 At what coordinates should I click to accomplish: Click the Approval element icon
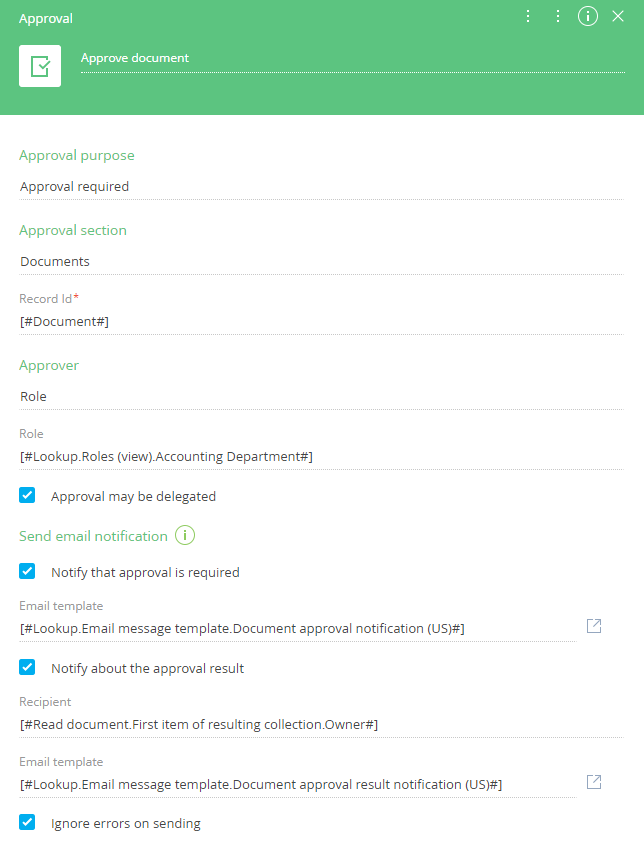click(x=40, y=65)
